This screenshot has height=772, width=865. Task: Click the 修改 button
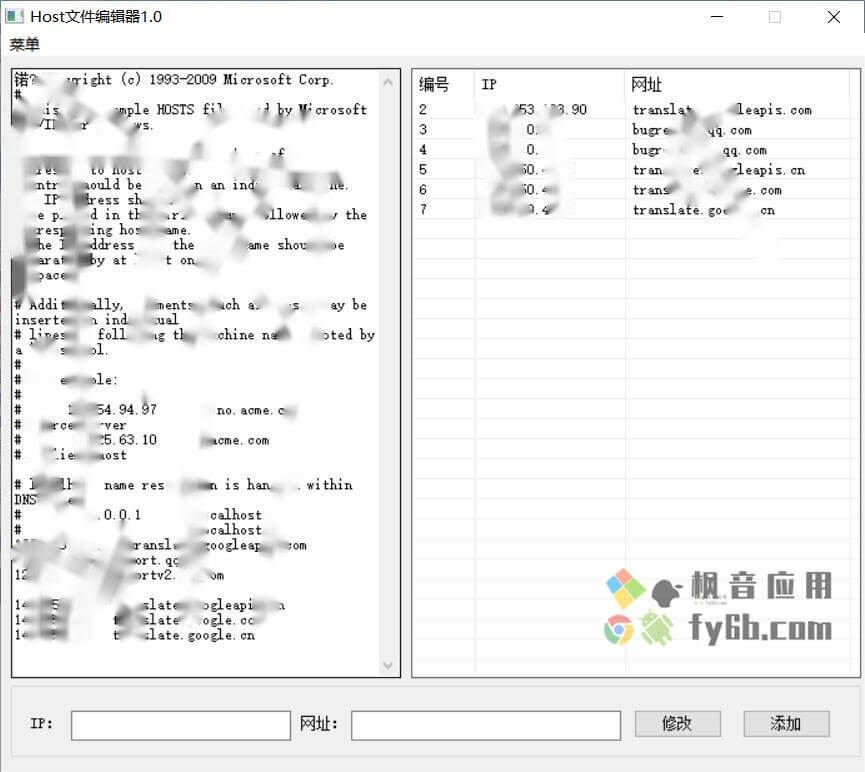point(677,723)
